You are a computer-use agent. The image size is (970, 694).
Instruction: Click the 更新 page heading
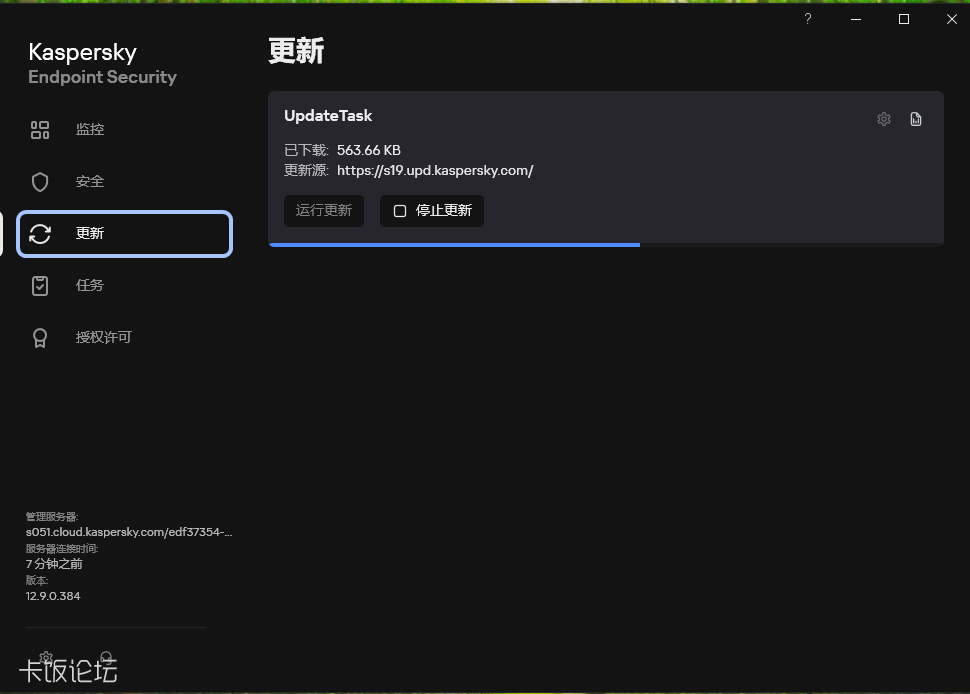[x=296, y=51]
